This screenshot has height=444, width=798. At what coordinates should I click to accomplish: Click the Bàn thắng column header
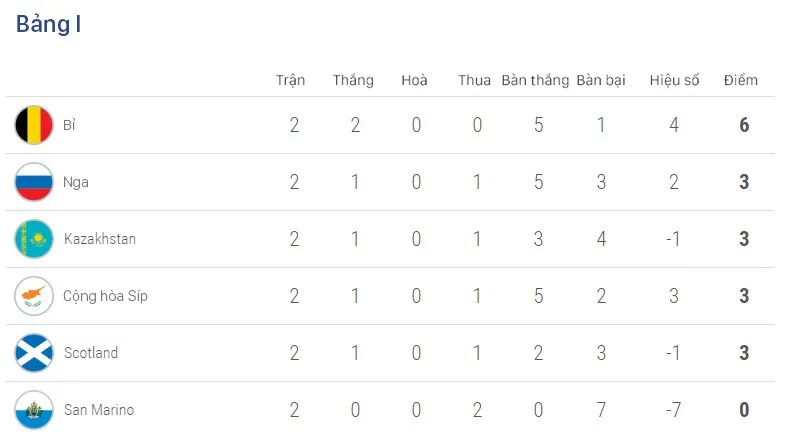535,80
